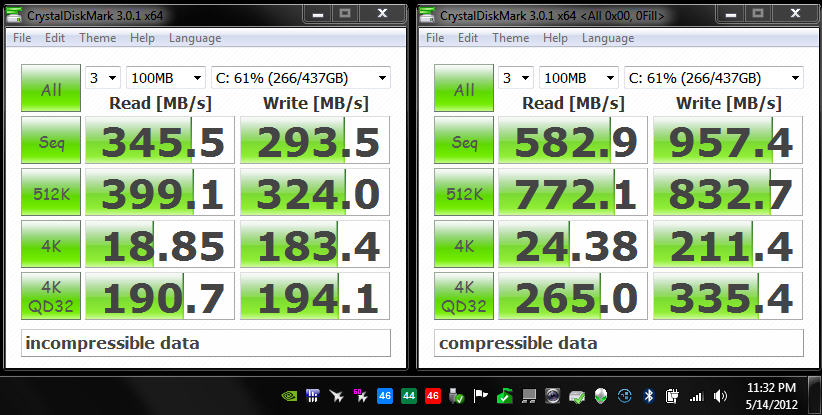The height and width of the screenshot is (415, 822).
Task: Click the network signal bars tray icon
Action: [696, 397]
